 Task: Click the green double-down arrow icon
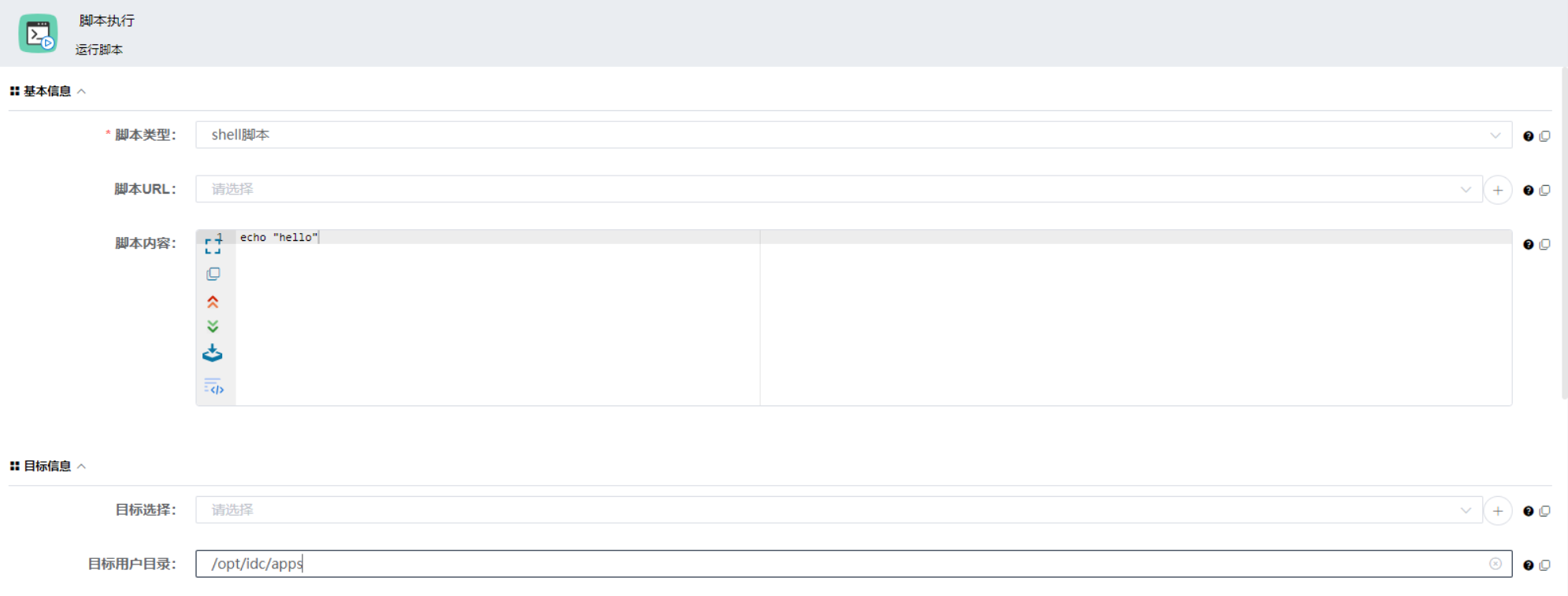pos(213,327)
